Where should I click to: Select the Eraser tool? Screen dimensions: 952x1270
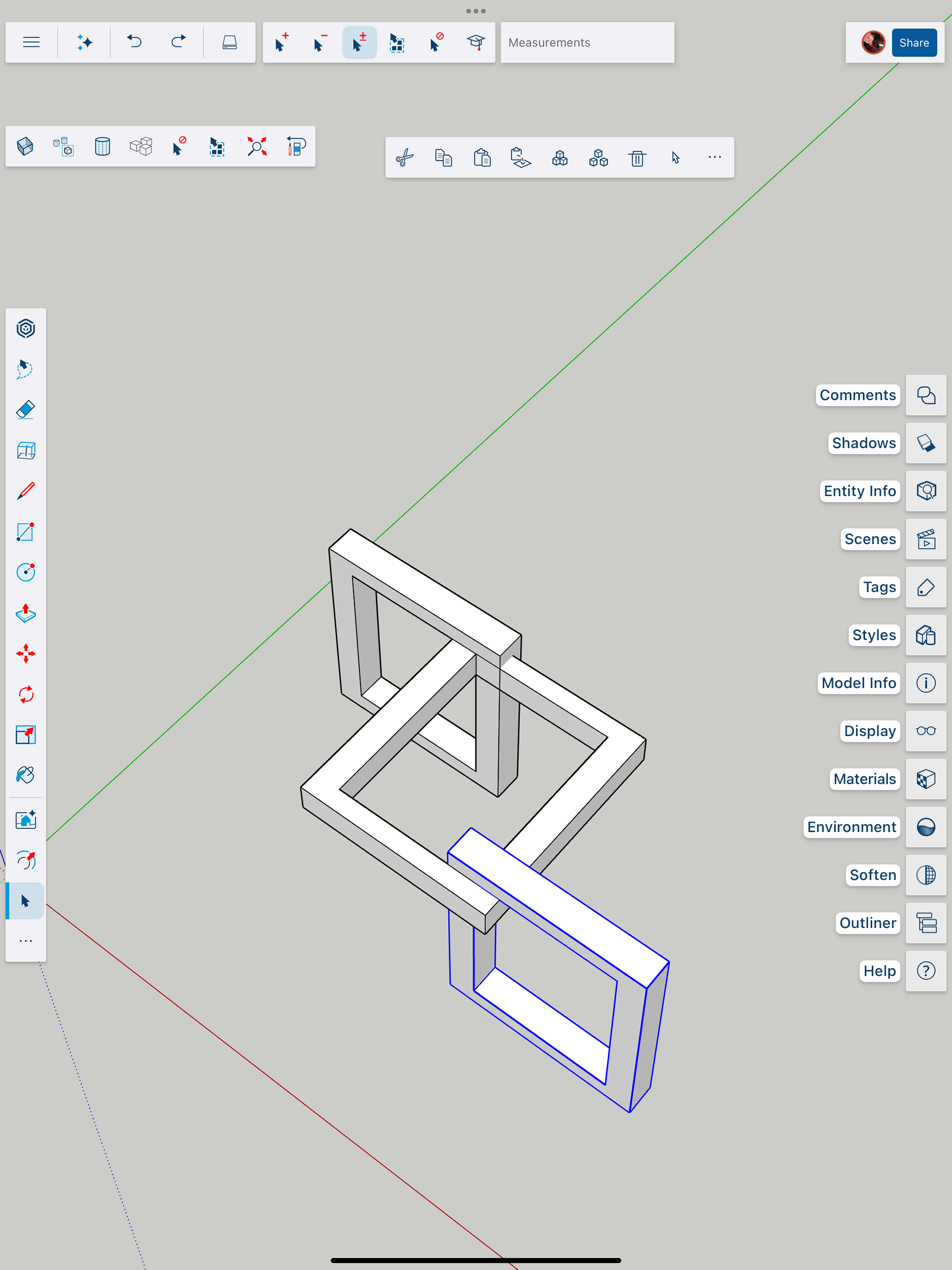(x=26, y=410)
